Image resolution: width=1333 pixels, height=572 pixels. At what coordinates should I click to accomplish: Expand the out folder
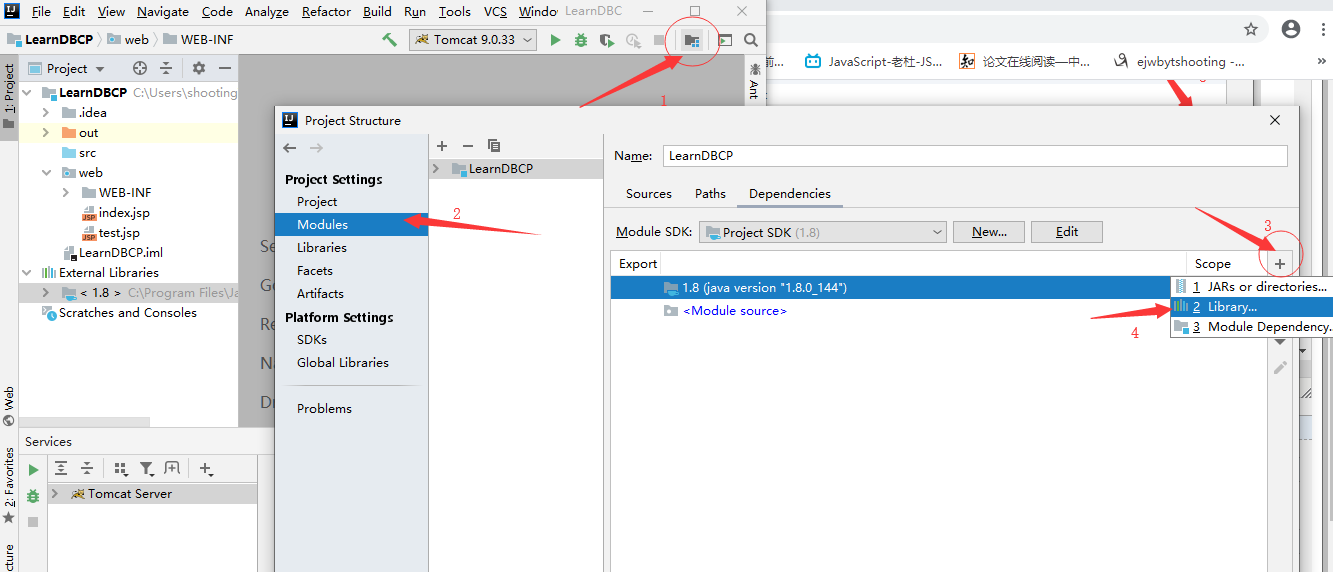click(x=46, y=133)
